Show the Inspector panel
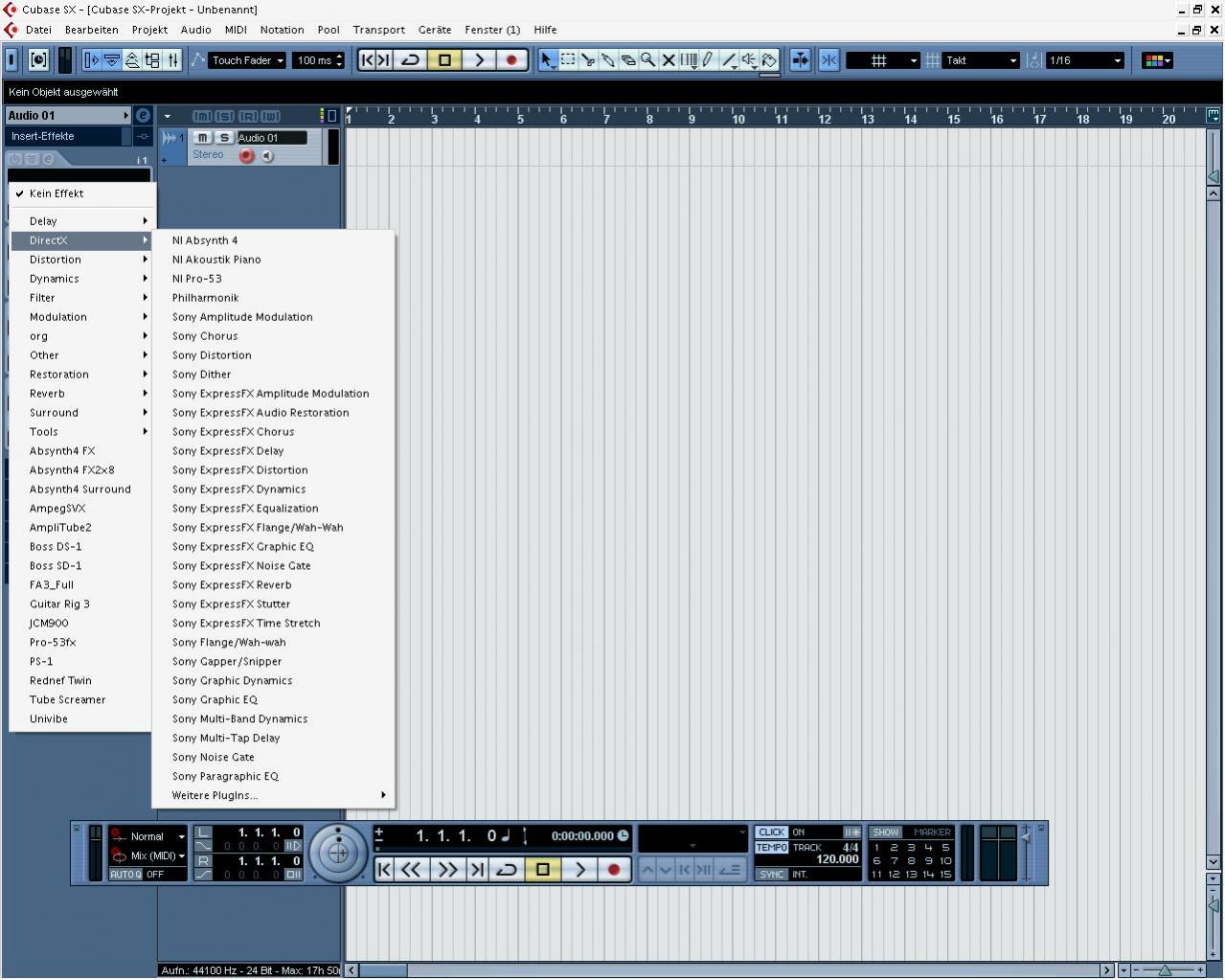The width and height of the screenshot is (1225, 980). [x=92, y=60]
